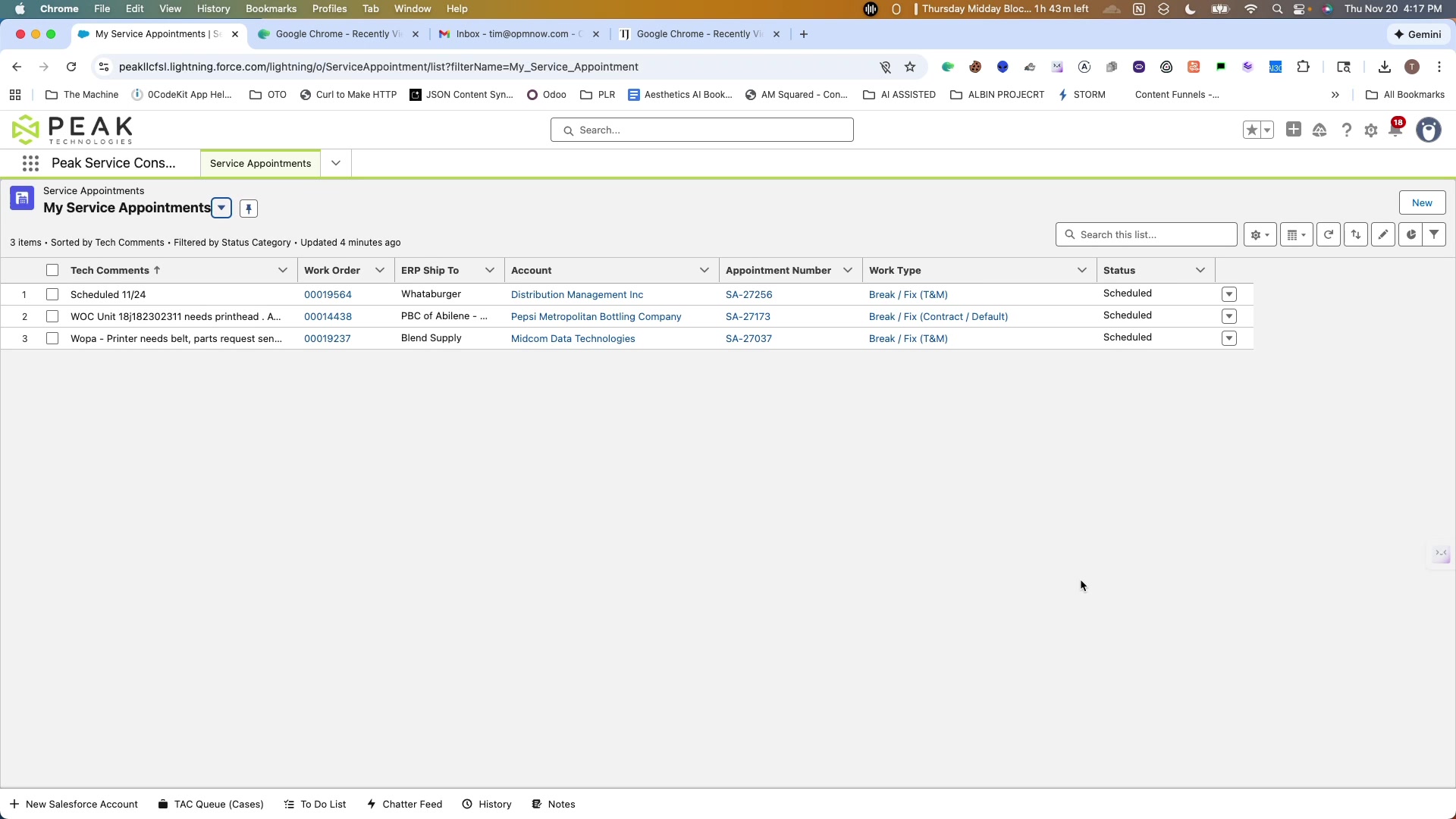This screenshot has height=819, width=1456.
Task: Open the List View Controls gear
Action: coord(1260,235)
